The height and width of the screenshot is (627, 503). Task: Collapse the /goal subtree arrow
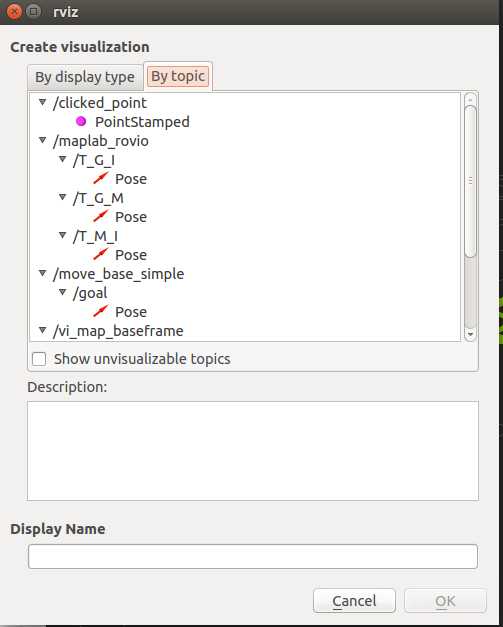(62, 292)
